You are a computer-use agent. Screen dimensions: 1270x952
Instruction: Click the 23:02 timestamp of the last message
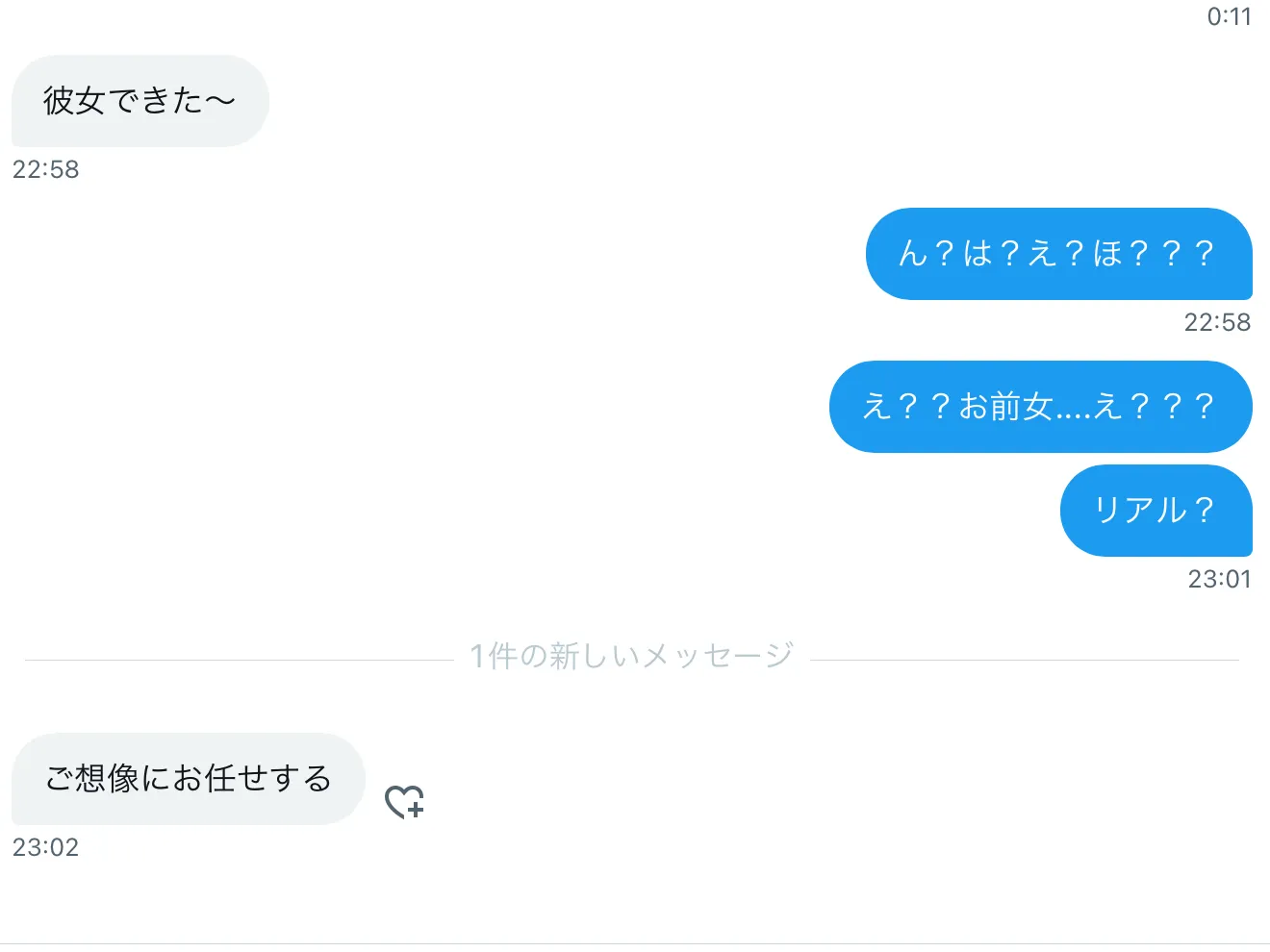45,848
